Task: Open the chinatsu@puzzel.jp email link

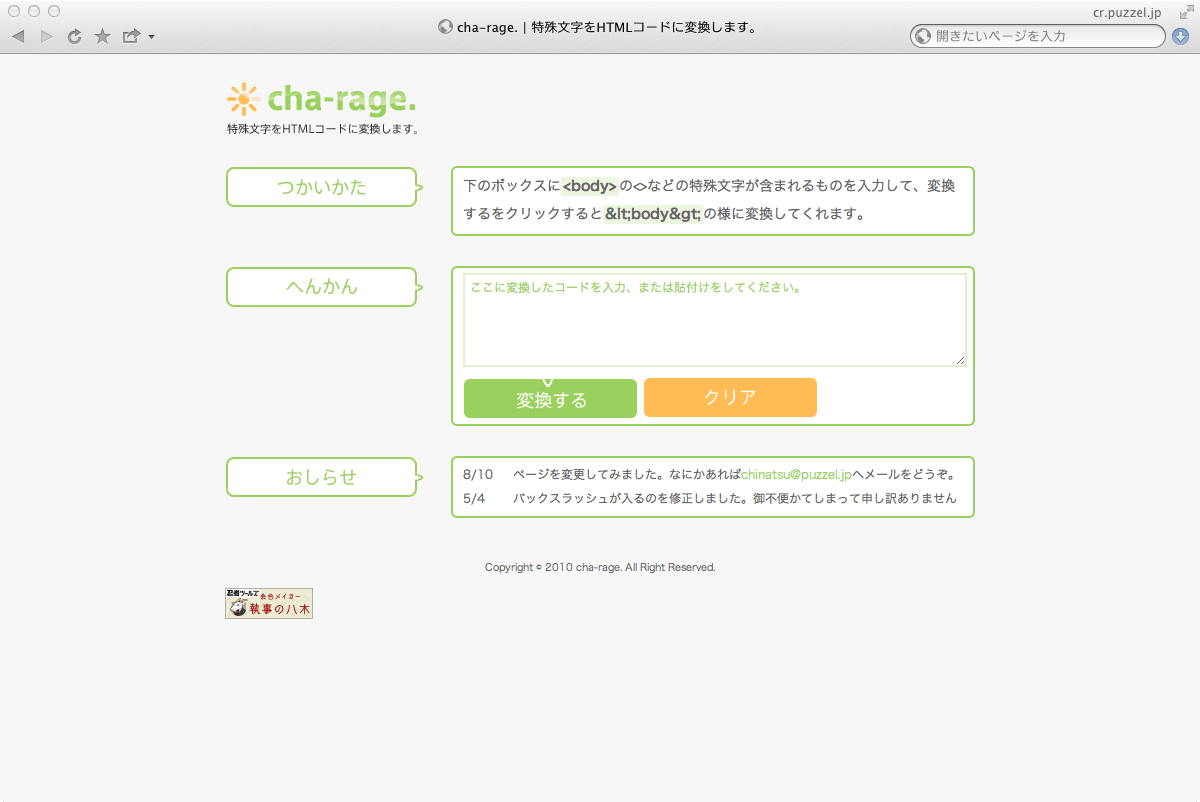Action: pos(796,475)
